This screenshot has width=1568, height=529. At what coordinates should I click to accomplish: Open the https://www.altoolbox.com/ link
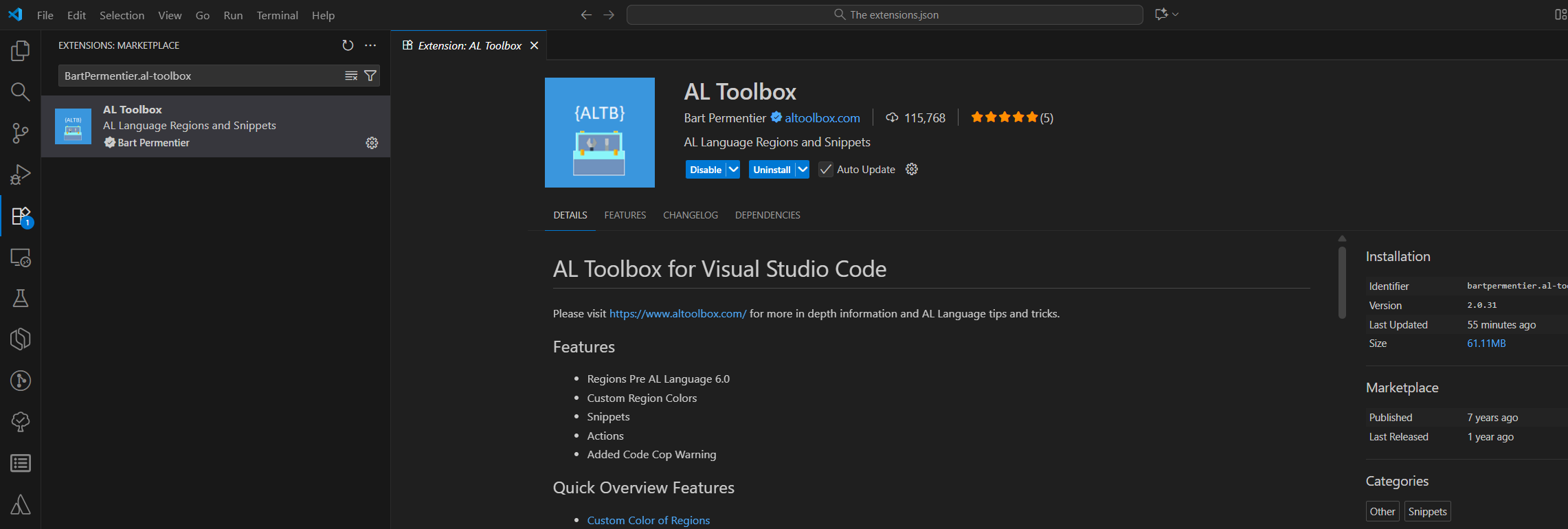pos(677,313)
